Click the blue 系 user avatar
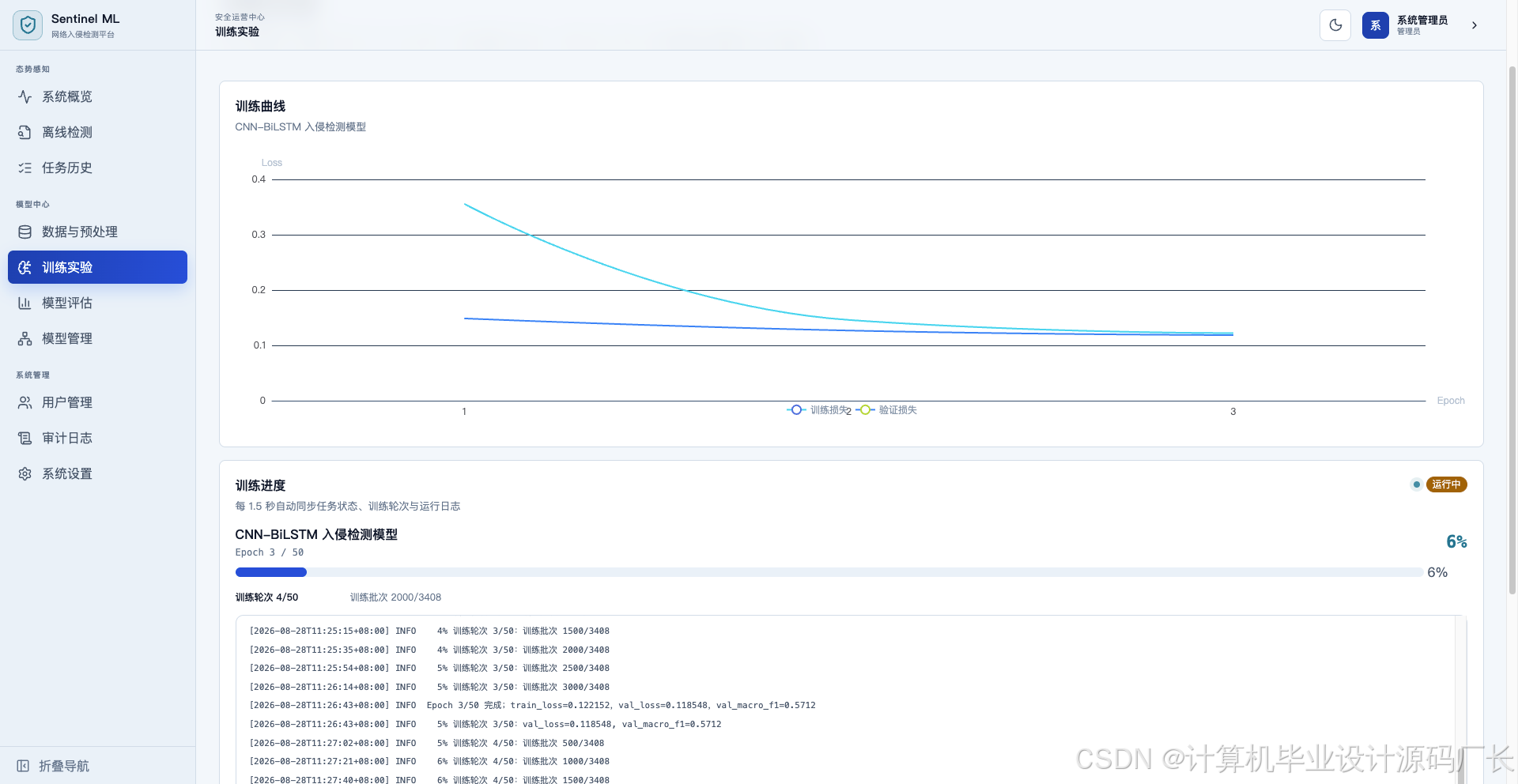The image size is (1518, 784). pyautogui.click(x=1376, y=25)
